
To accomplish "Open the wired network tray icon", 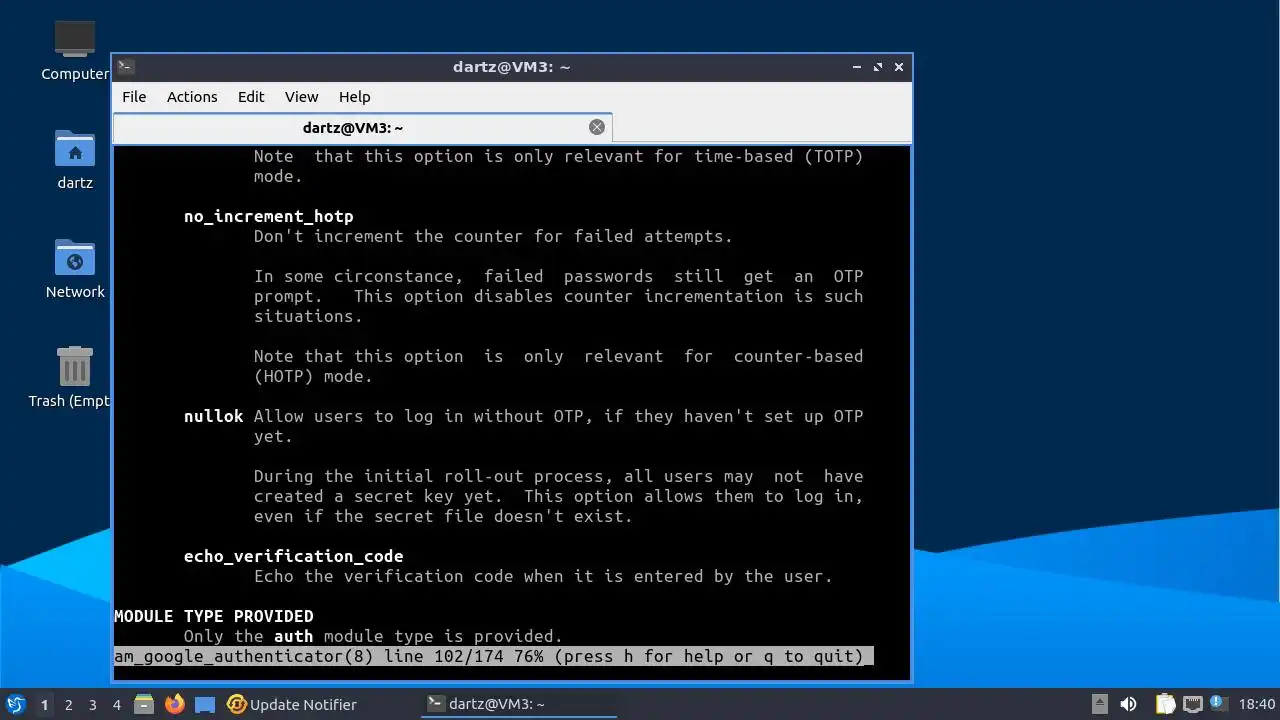I will [1192, 704].
